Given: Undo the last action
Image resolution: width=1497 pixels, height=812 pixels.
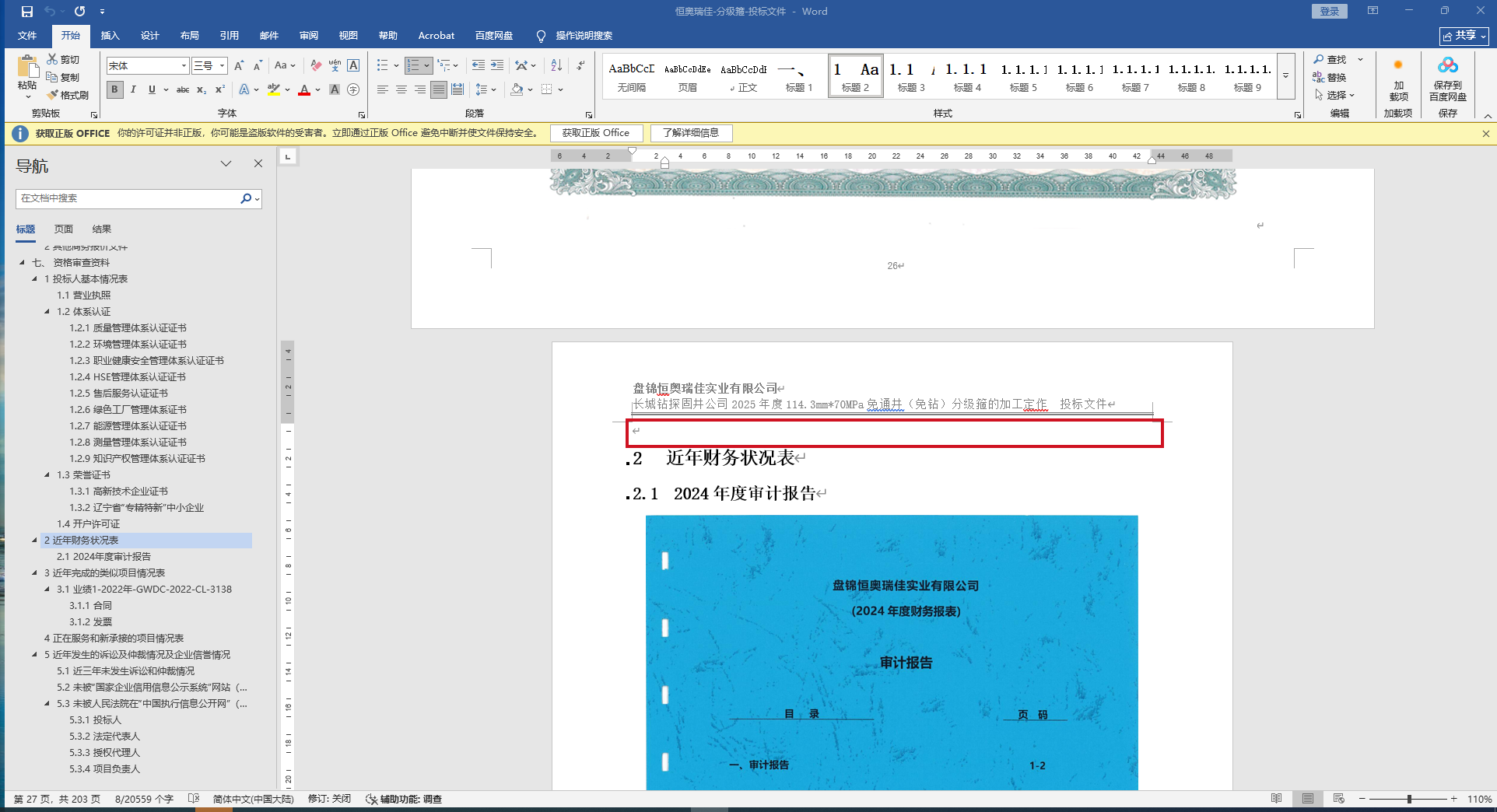Looking at the screenshot, I should click(x=51, y=12).
